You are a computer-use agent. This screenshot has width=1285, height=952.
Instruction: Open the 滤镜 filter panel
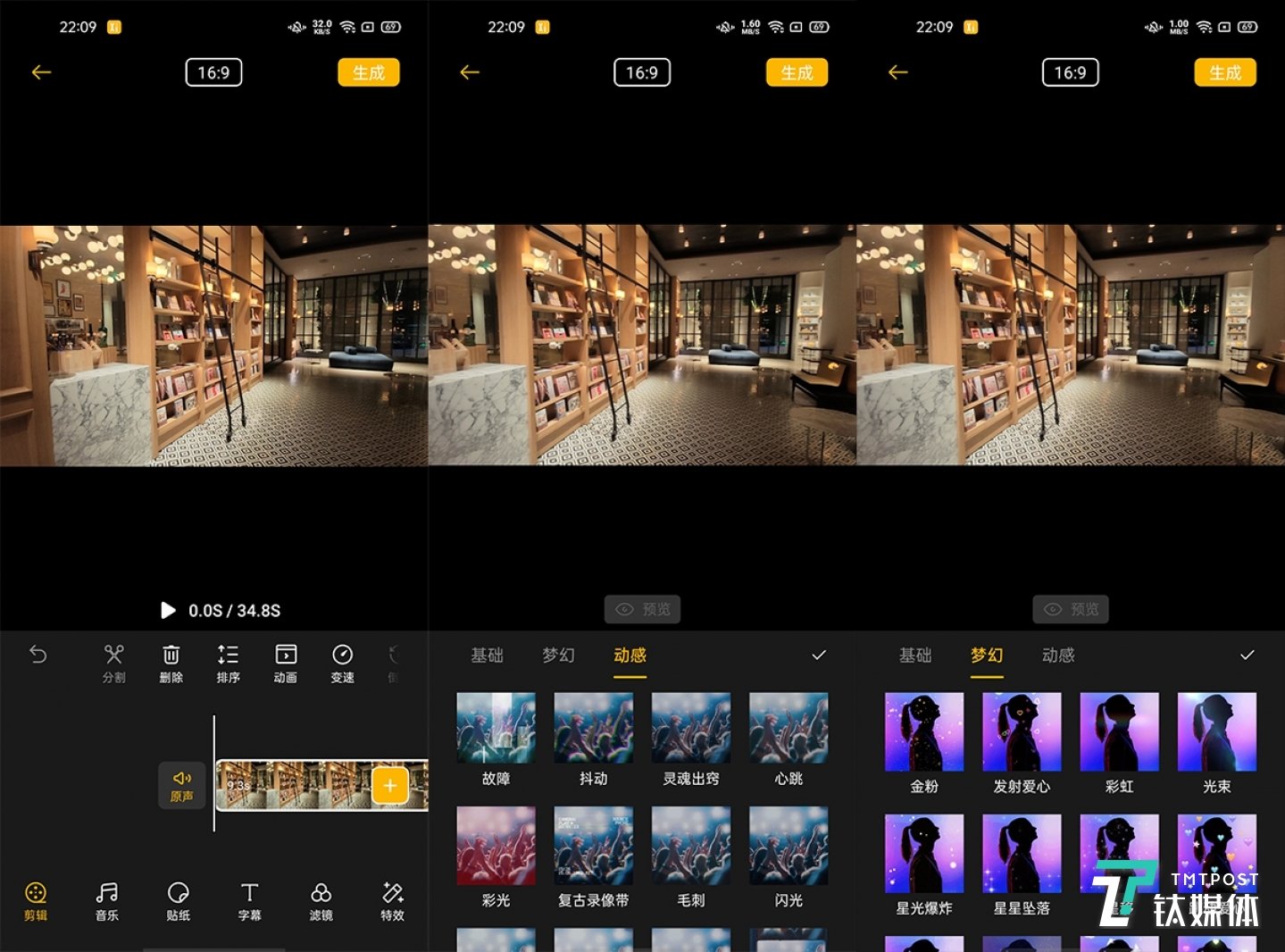click(321, 900)
